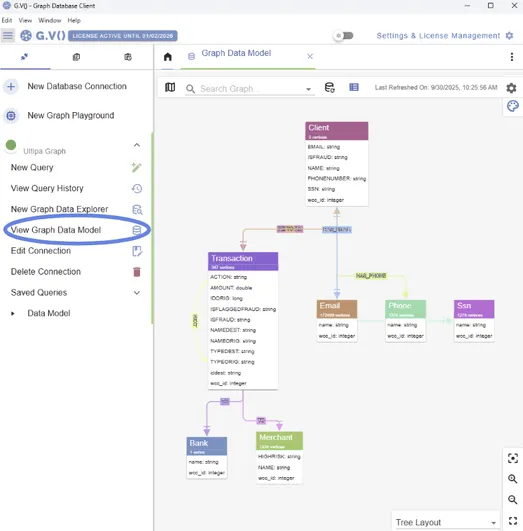Click the center graph focus icon
Screen dimensions: 523x531
(x=512, y=459)
